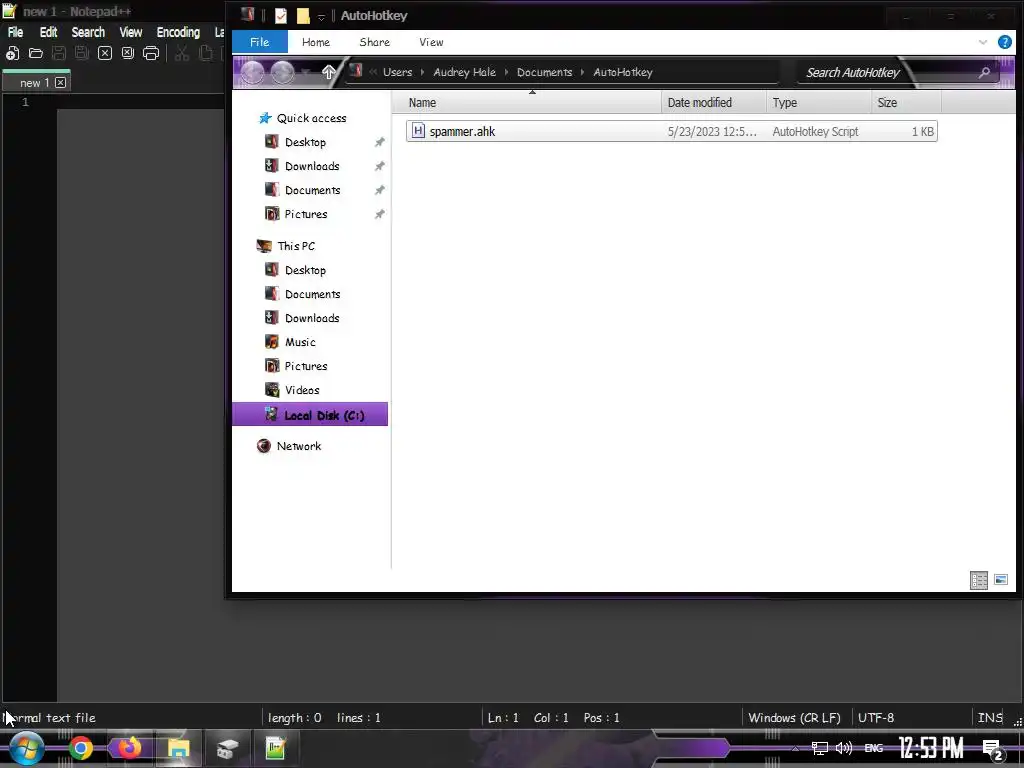Select Local Disk (C:) in navigation pane
The width and height of the screenshot is (1024, 768).
coord(310,415)
